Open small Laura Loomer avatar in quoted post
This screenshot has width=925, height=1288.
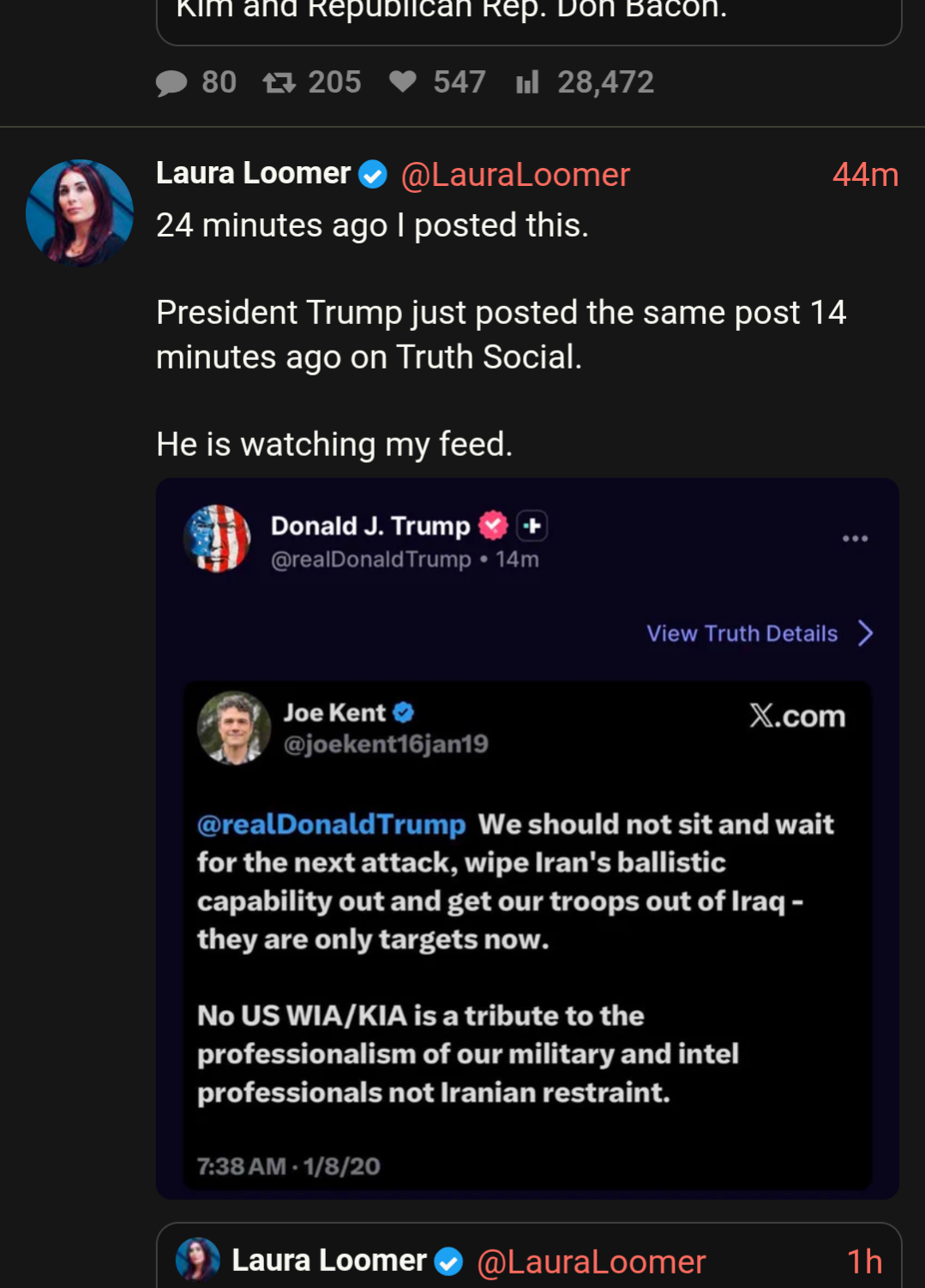[198, 1260]
